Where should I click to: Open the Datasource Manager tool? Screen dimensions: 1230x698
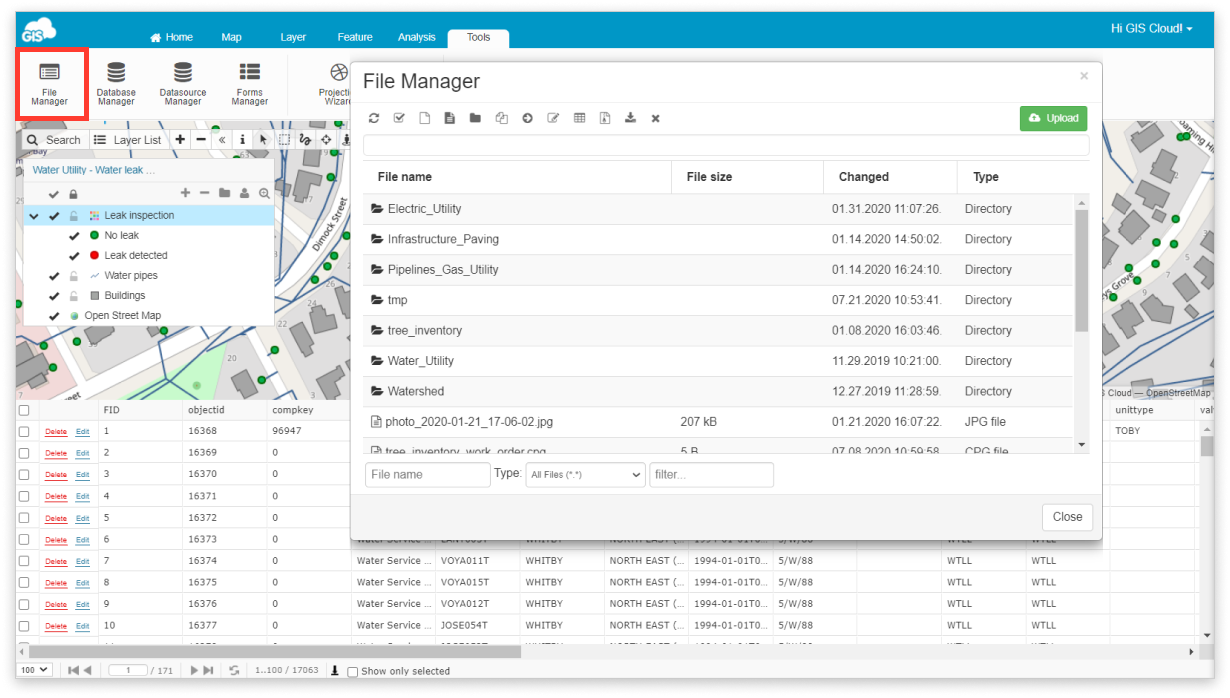click(183, 83)
